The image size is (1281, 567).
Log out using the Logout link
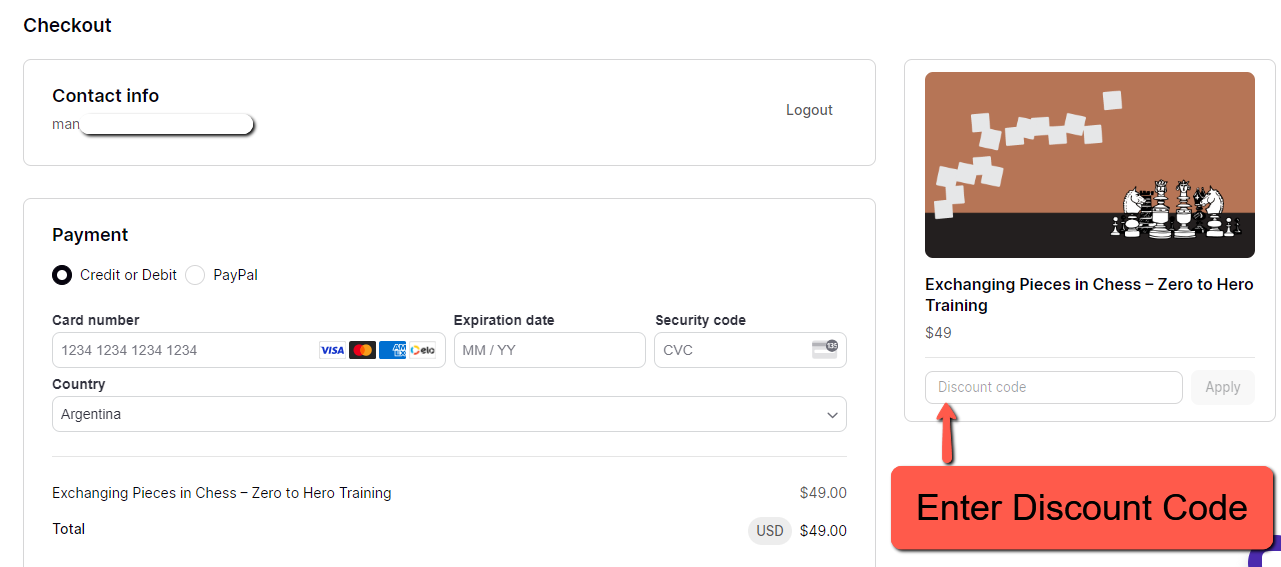click(x=809, y=110)
